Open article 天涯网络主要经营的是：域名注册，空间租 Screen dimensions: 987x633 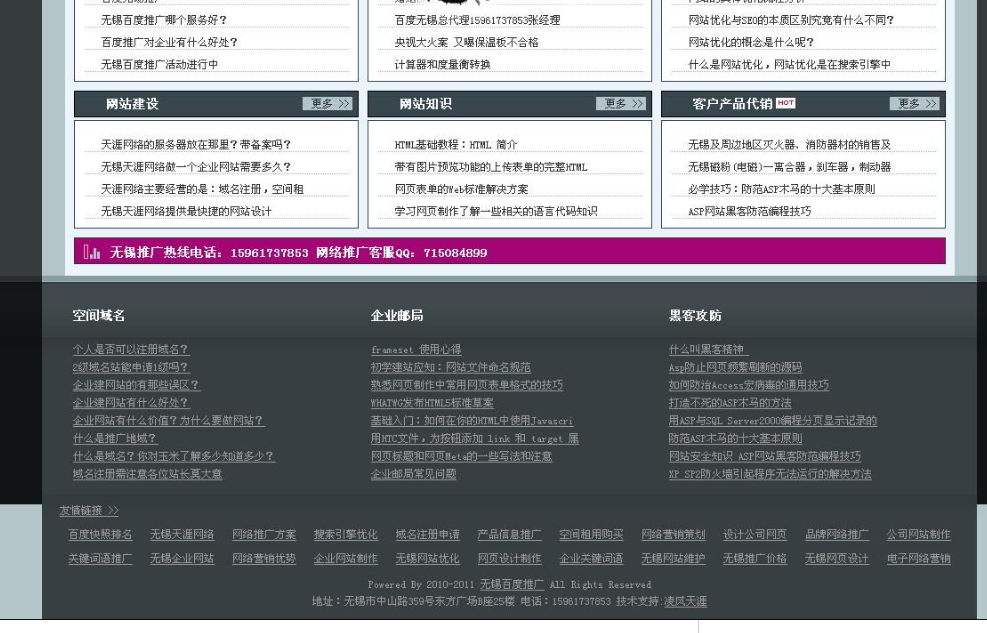(x=202, y=189)
